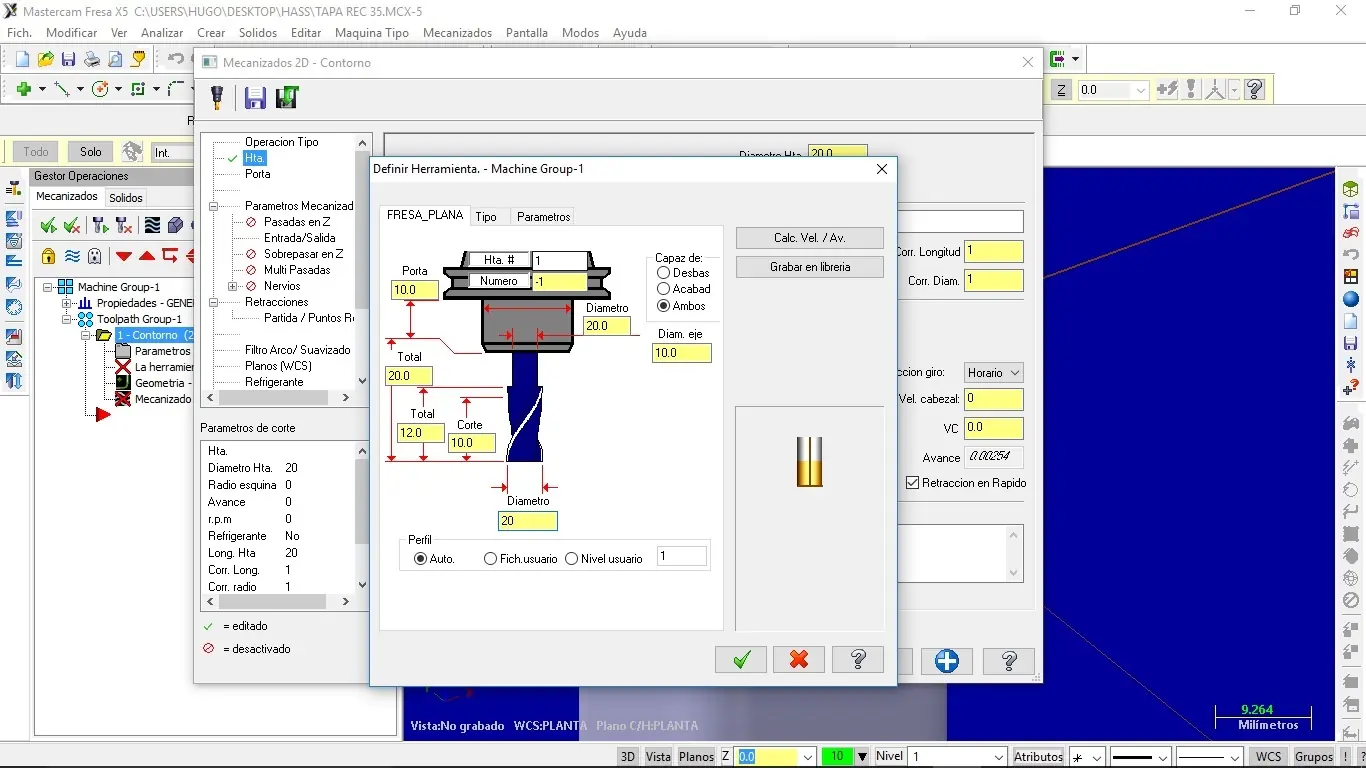Open the Mecanizados menu
This screenshot has height=768, width=1366.
pyautogui.click(x=457, y=33)
